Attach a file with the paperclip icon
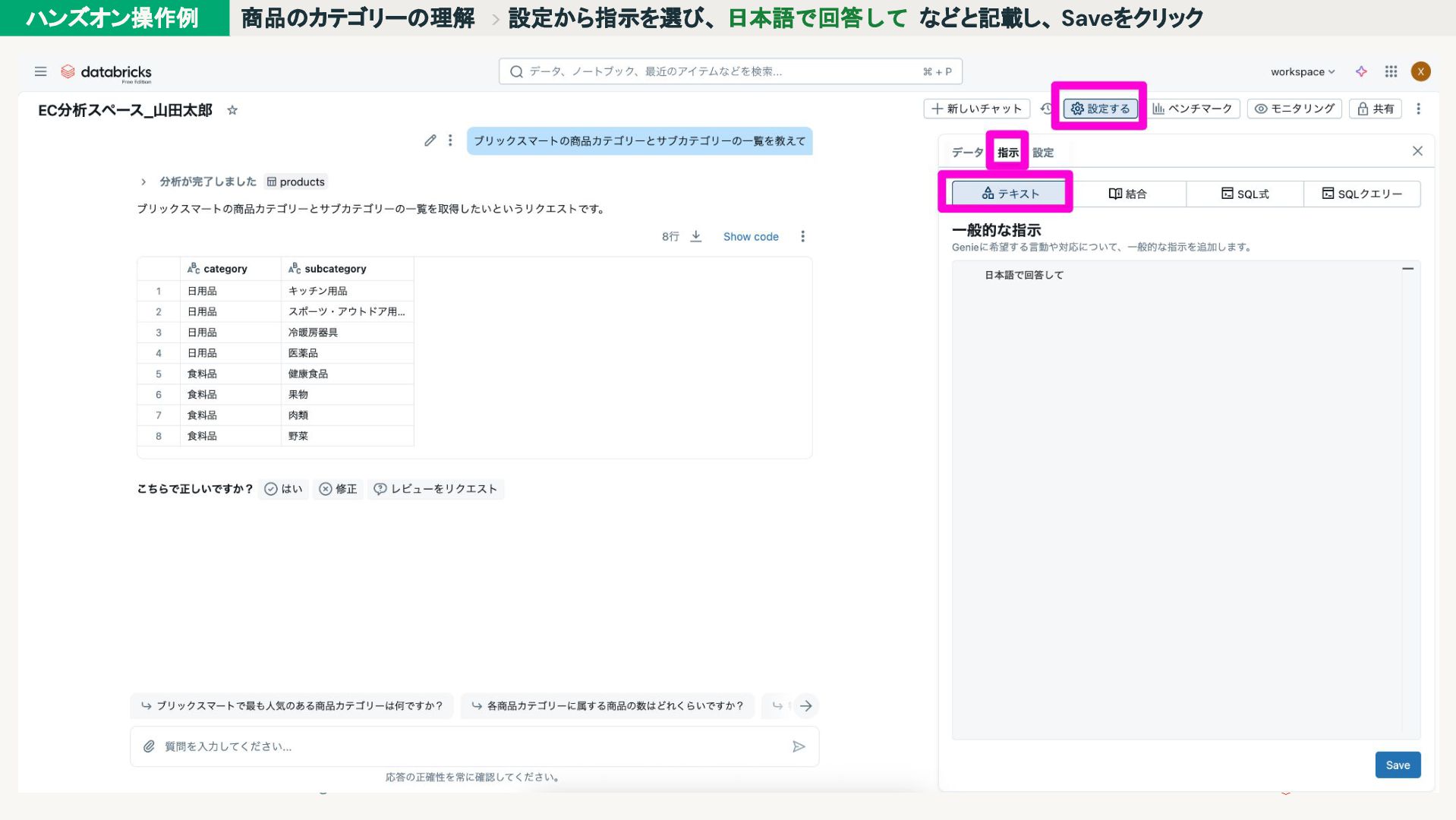Viewport: 1456px width, 820px height. tap(149, 746)
